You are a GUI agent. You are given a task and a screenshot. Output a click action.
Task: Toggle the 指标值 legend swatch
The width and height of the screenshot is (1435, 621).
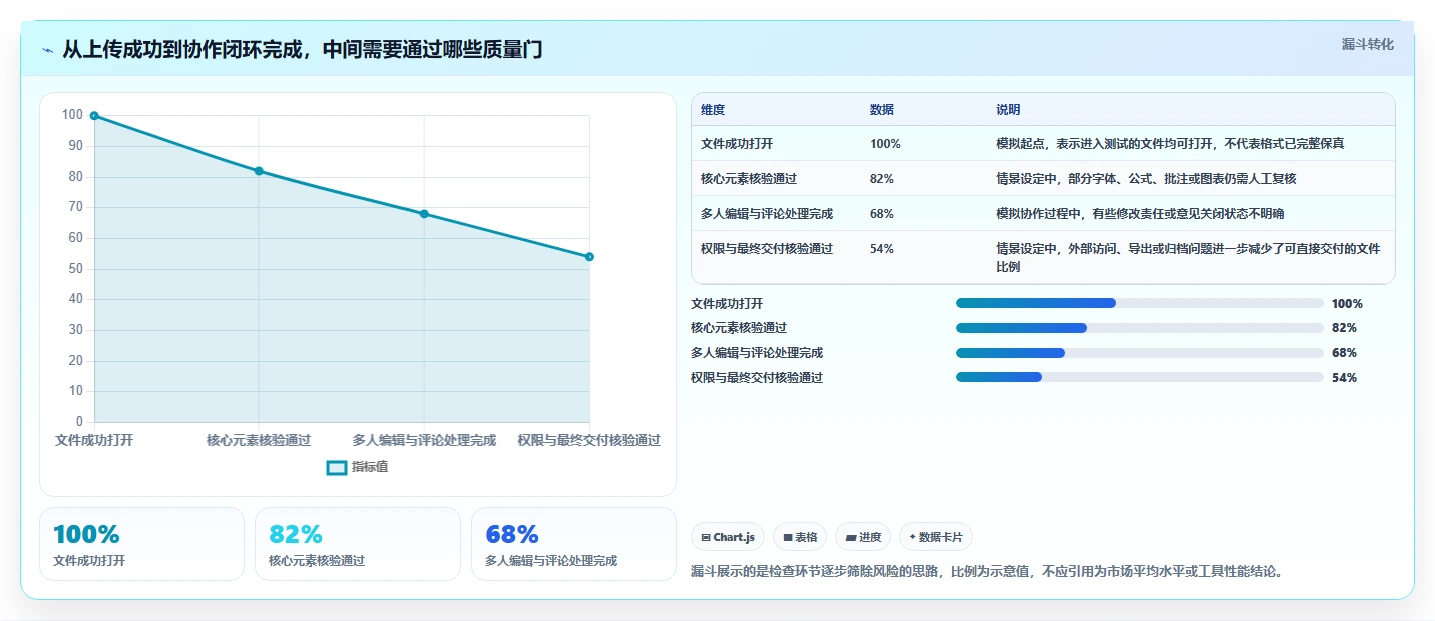[x=337, y=467]
